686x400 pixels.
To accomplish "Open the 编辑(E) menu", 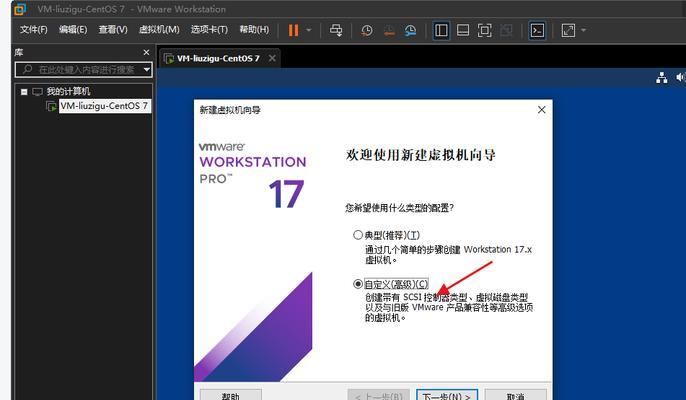I will (73, 30).
